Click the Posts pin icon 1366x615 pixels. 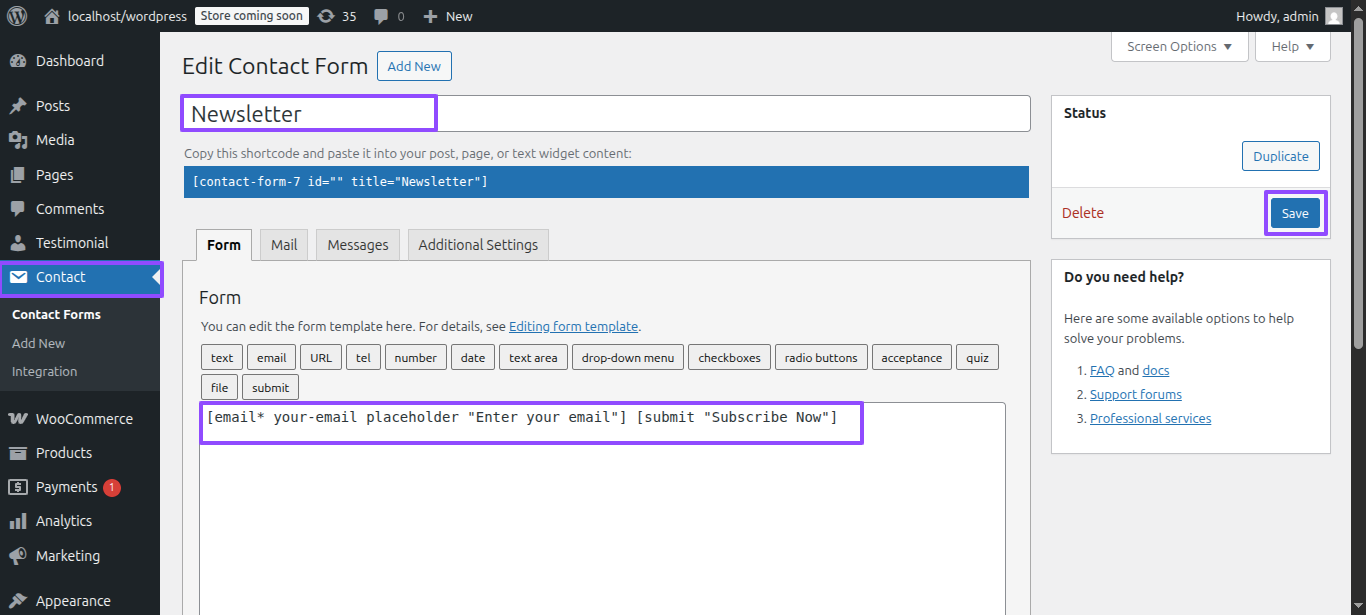coord(18,106)
